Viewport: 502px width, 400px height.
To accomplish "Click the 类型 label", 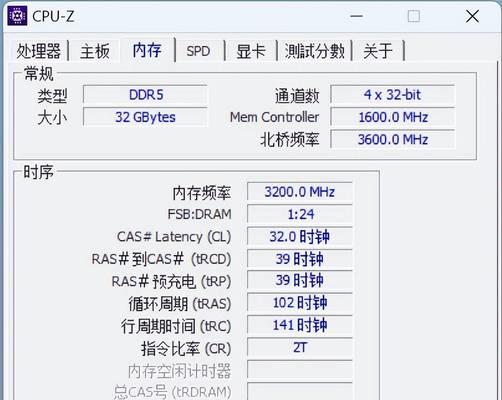I will [x=52, y=96].
